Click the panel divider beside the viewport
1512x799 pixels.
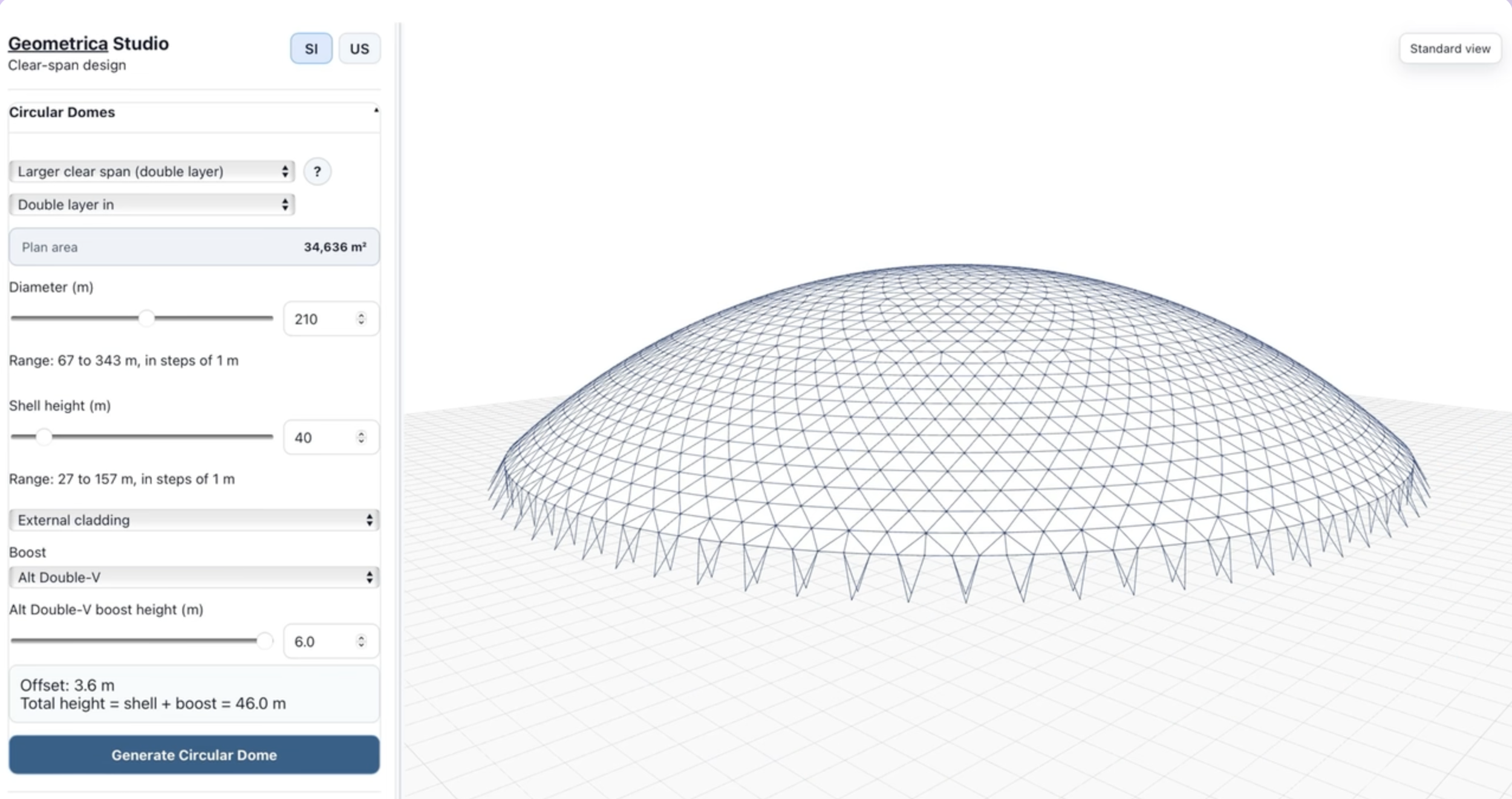click(398, 411)
